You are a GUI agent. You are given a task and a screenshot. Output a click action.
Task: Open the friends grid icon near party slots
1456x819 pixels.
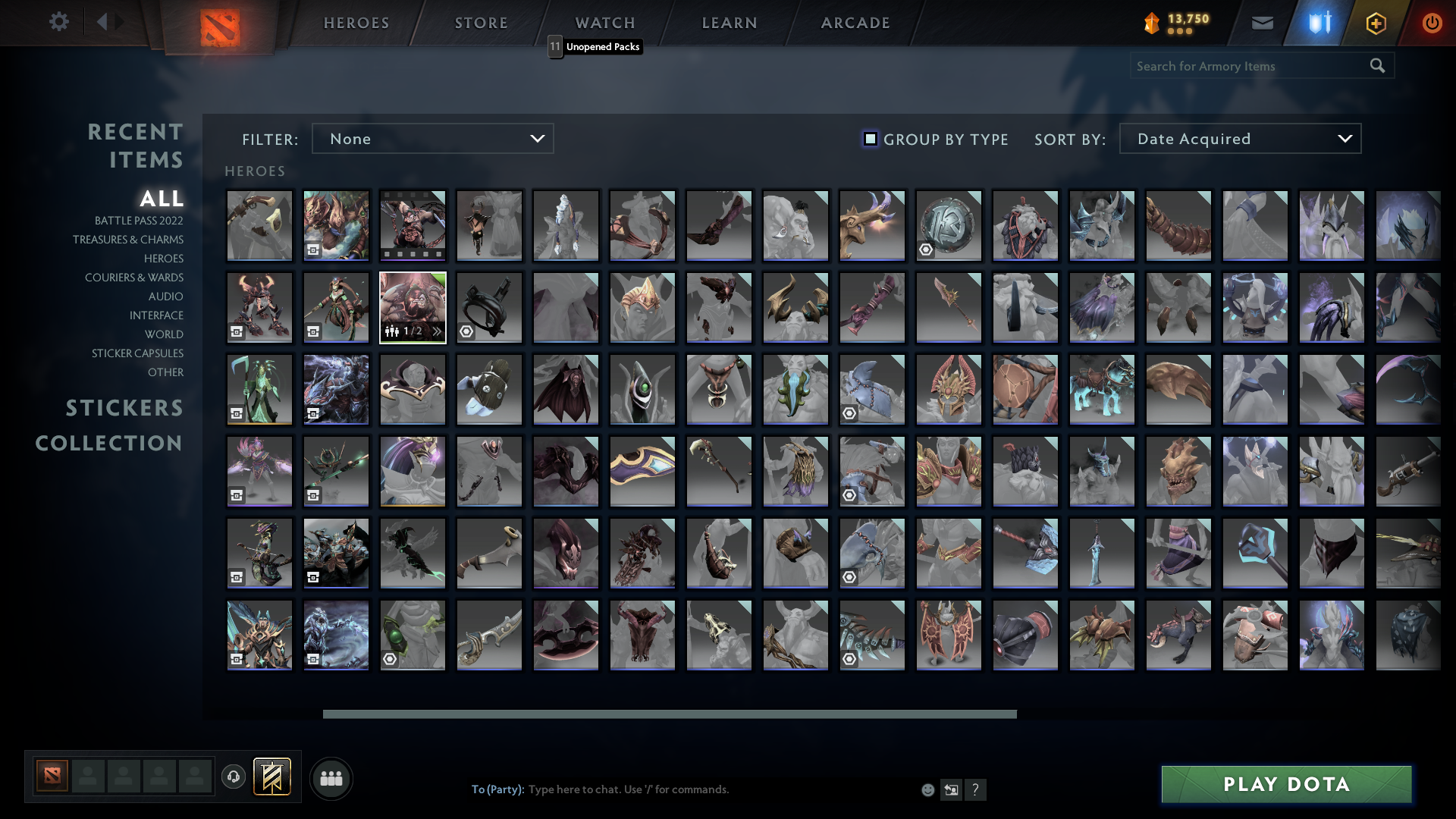330,778
